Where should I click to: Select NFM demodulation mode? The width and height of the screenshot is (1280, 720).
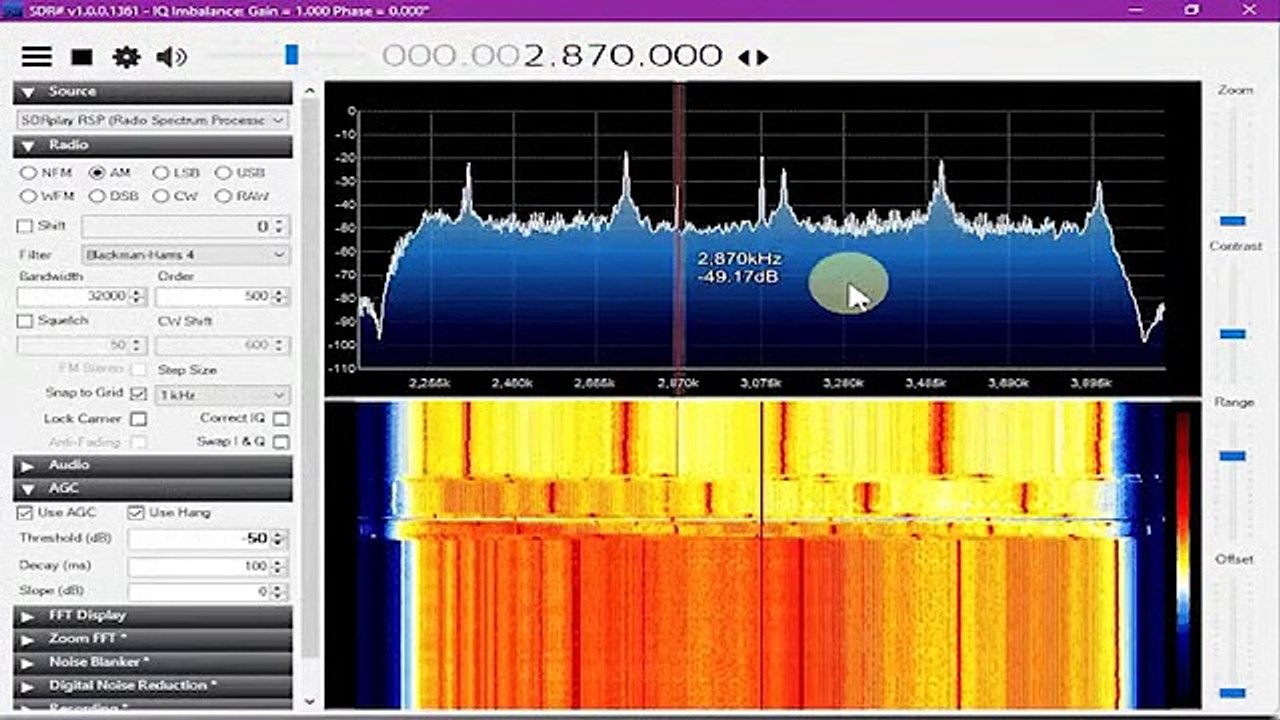46,173
